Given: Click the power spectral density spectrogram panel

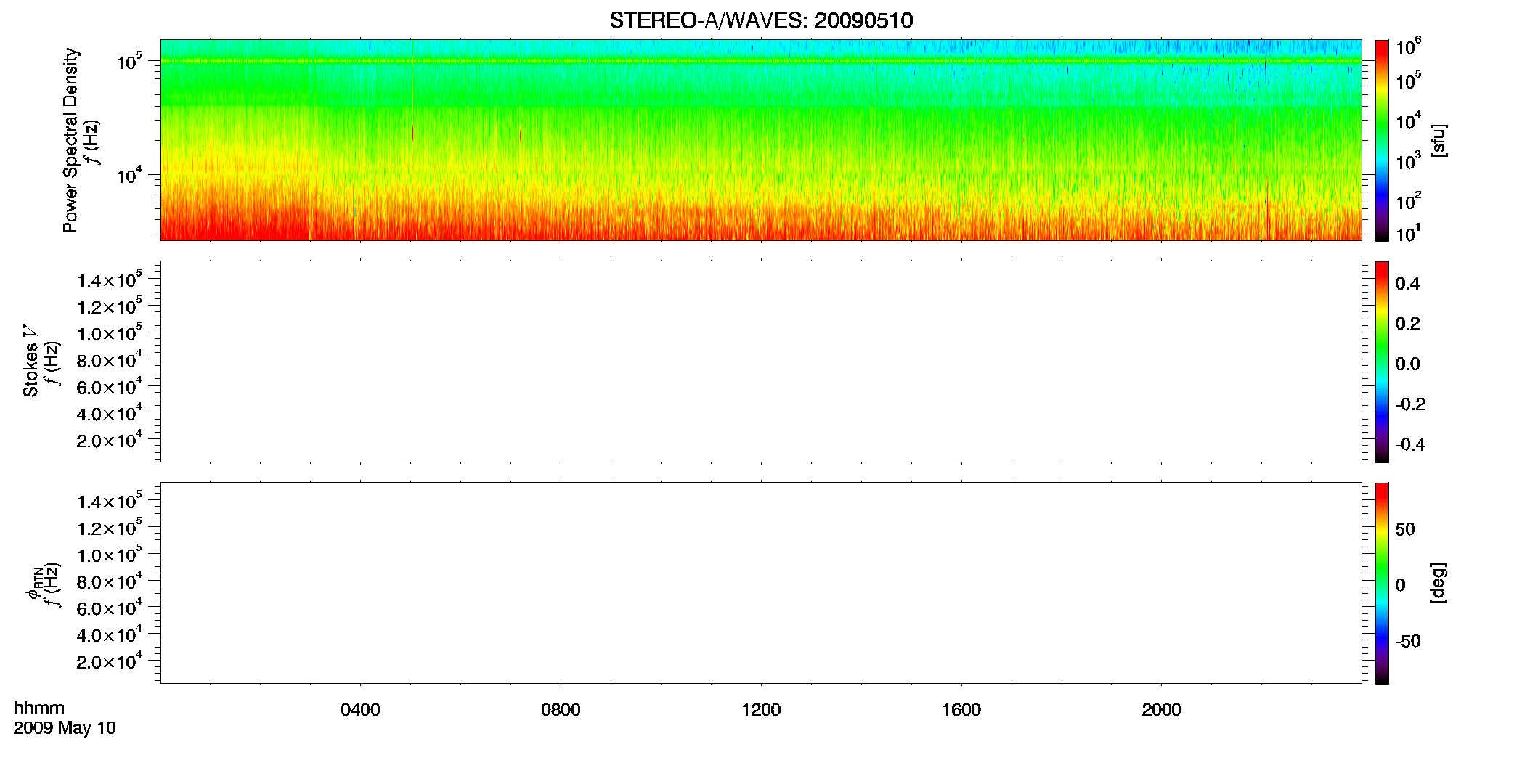Looking at the screenshot, I should [x=761, y=139].
